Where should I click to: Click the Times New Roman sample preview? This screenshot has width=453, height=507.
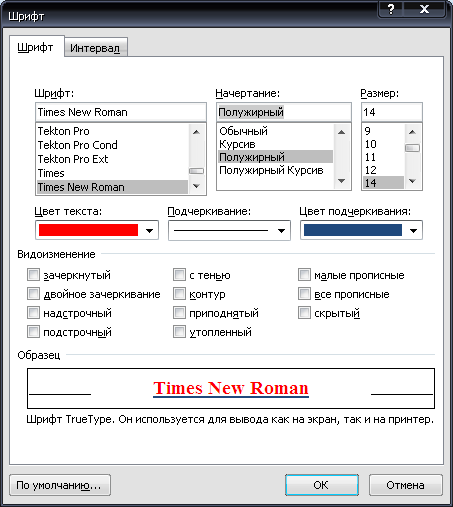[x=231, y=388]
